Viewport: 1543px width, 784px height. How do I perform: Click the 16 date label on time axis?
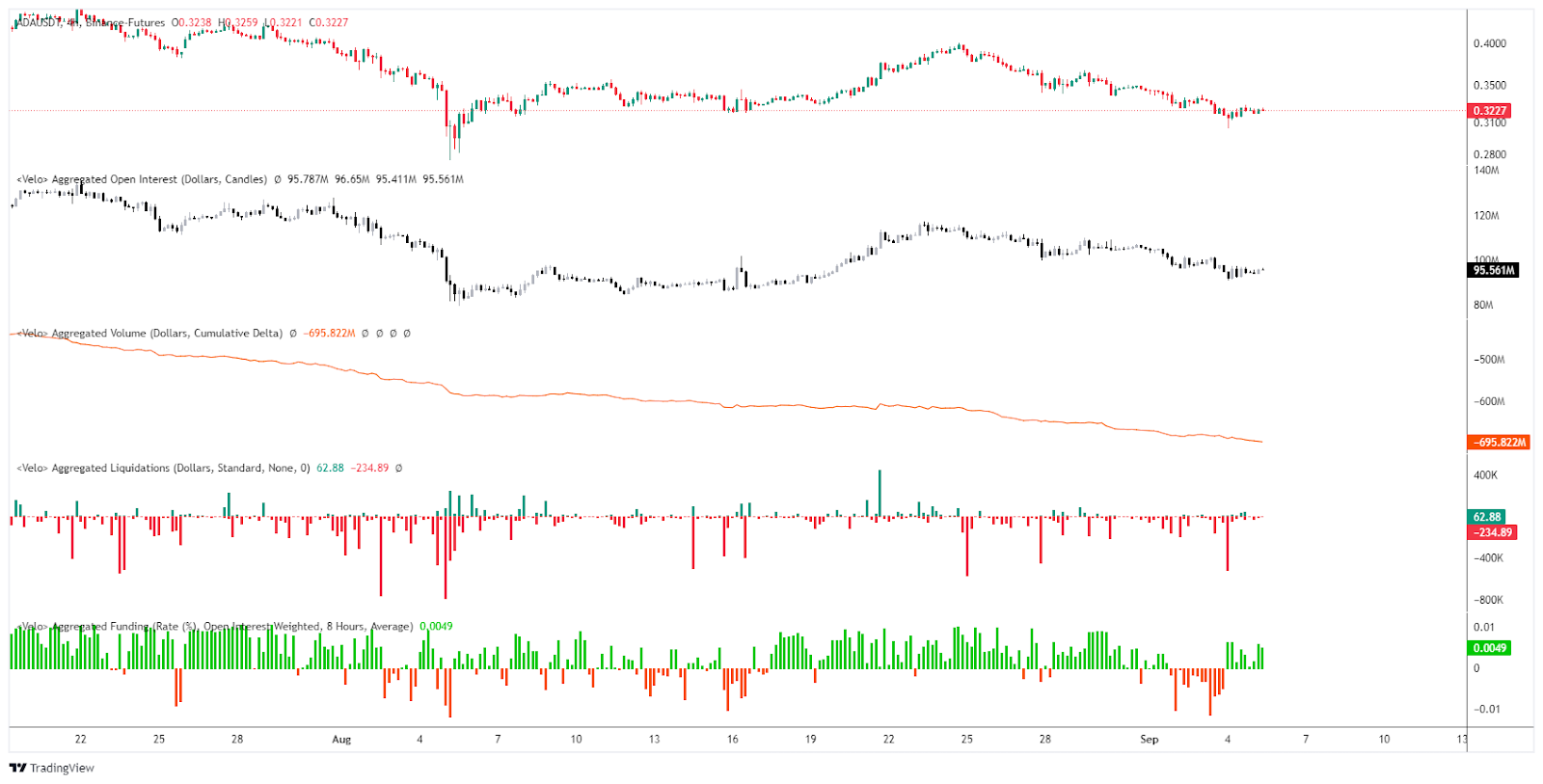pyautogui.click(x=733, y=740)
